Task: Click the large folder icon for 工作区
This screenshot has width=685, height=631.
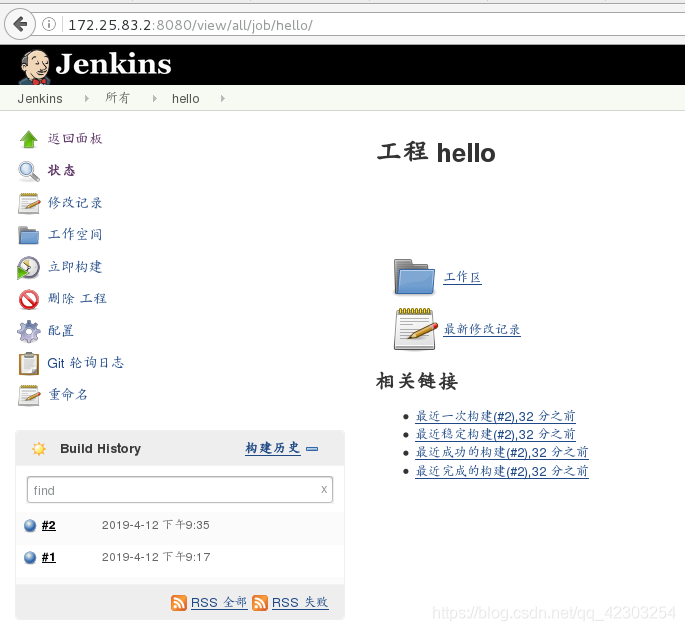Action: (x=414, y=277)
